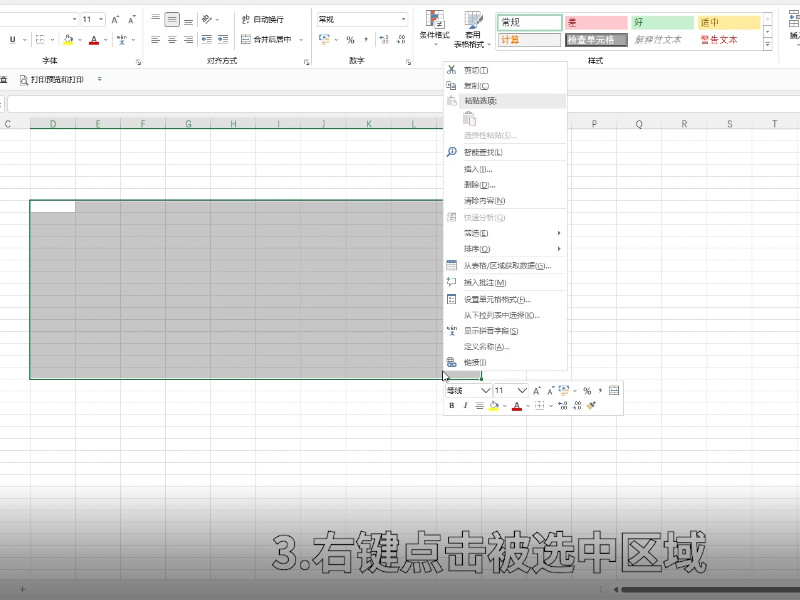Screen dimensions: 800x600
Task: Align text left in the ribbon
Action: click(156, 40)
